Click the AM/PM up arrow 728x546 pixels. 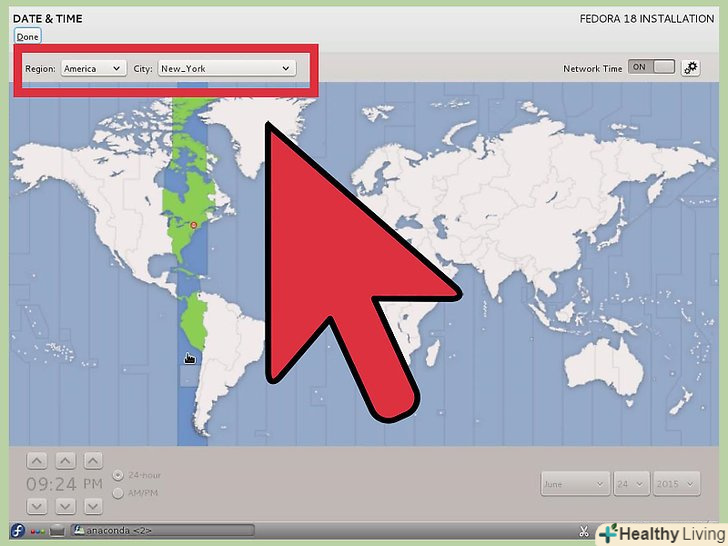(93, 461)
